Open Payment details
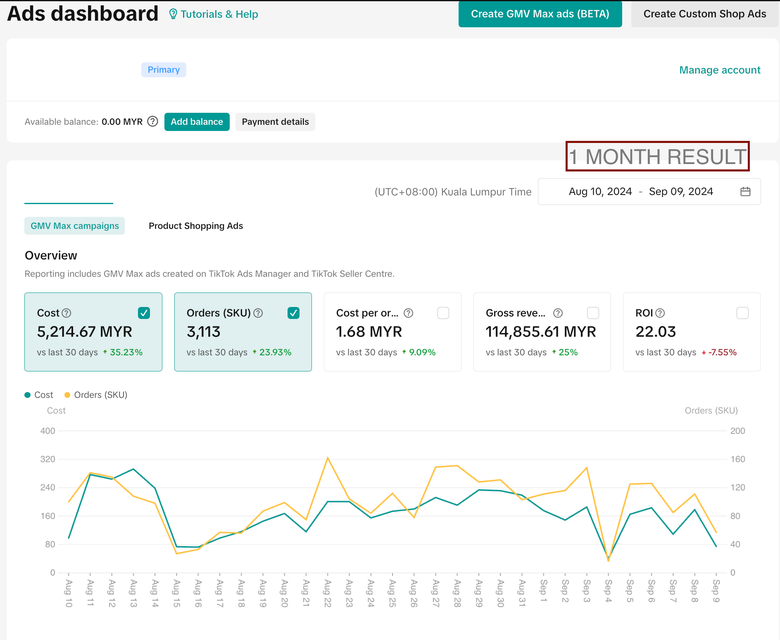The height and width of the screenshot is (640, 780). (275, 122)
